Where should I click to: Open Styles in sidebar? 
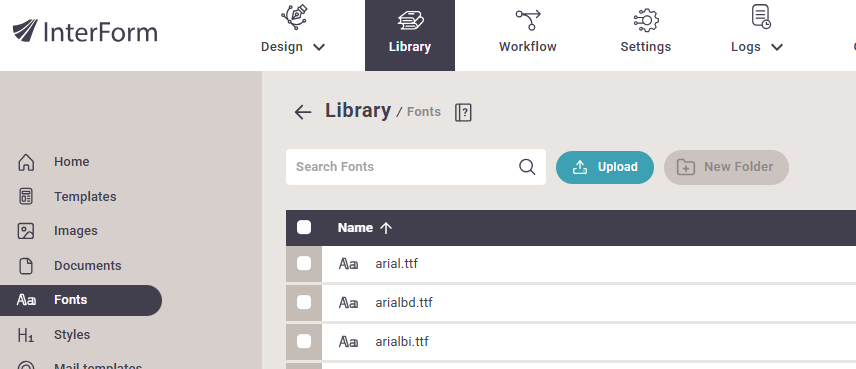(72, 335)
